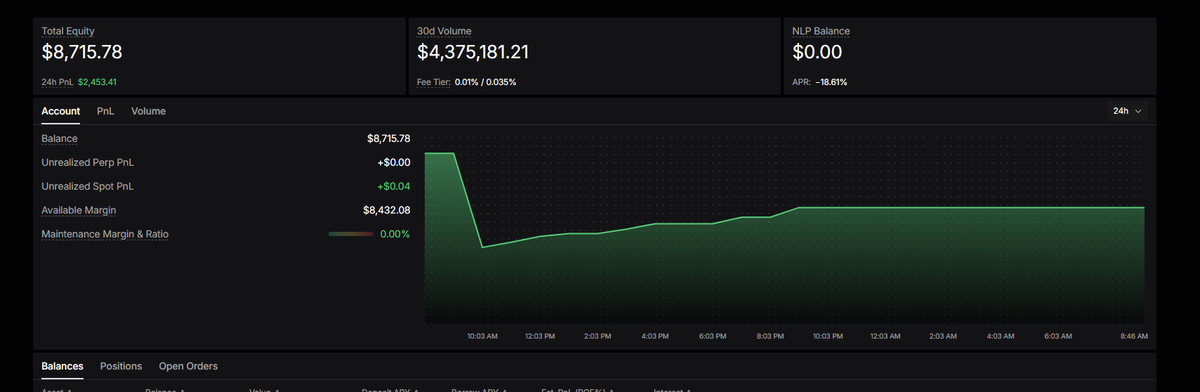Click the 4:03 AM chart axis label
The image size is (1200, 392).
(1001, 336)
